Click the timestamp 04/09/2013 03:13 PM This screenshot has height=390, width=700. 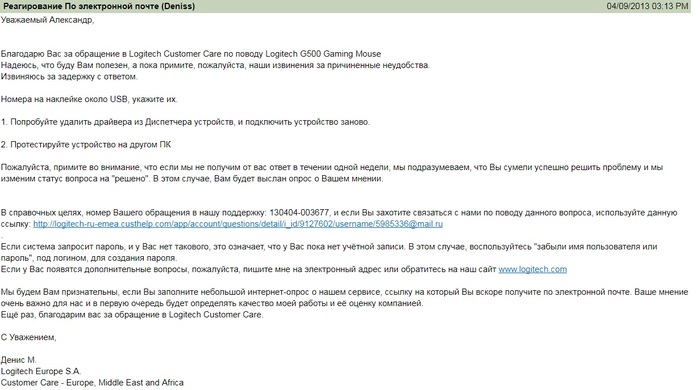tap(647, 6)
